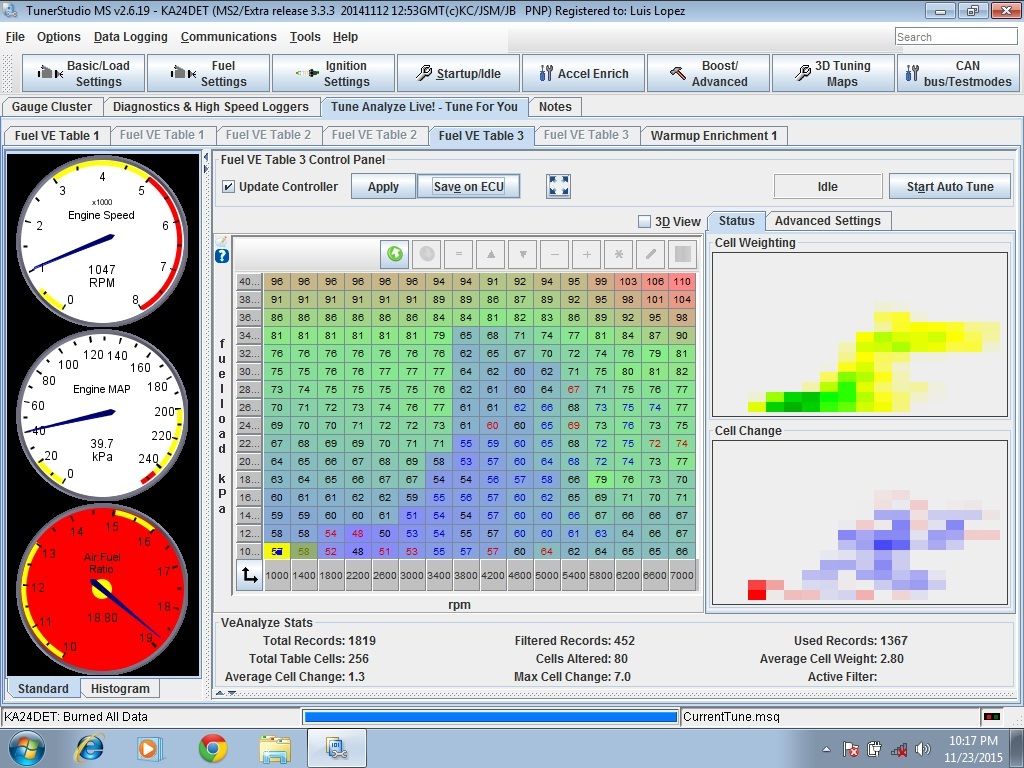This screenshot has height=768, width=1024.
Task: Click the power icon in system tray
Action: pyautogui.click(x=874, y=749)
